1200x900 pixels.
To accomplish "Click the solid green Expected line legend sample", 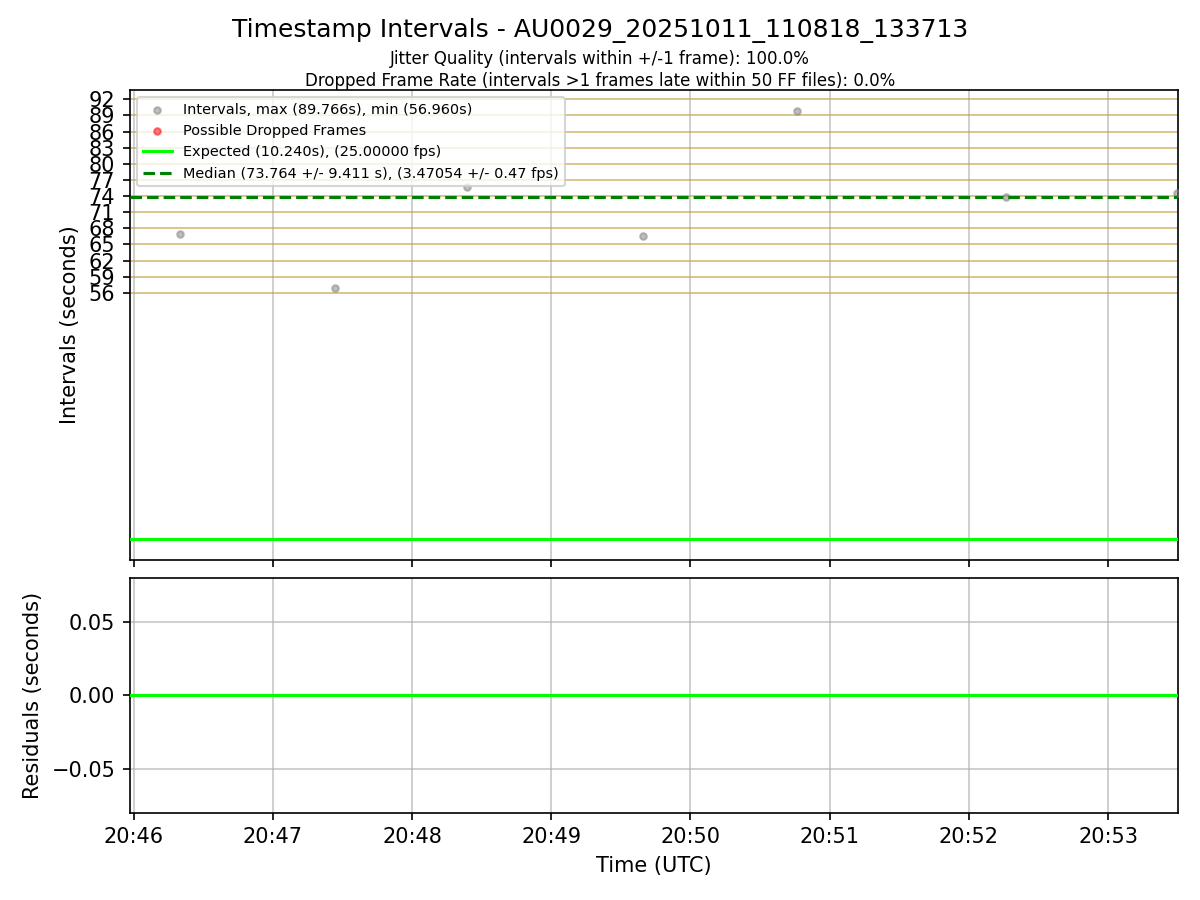I will (157, 152).
